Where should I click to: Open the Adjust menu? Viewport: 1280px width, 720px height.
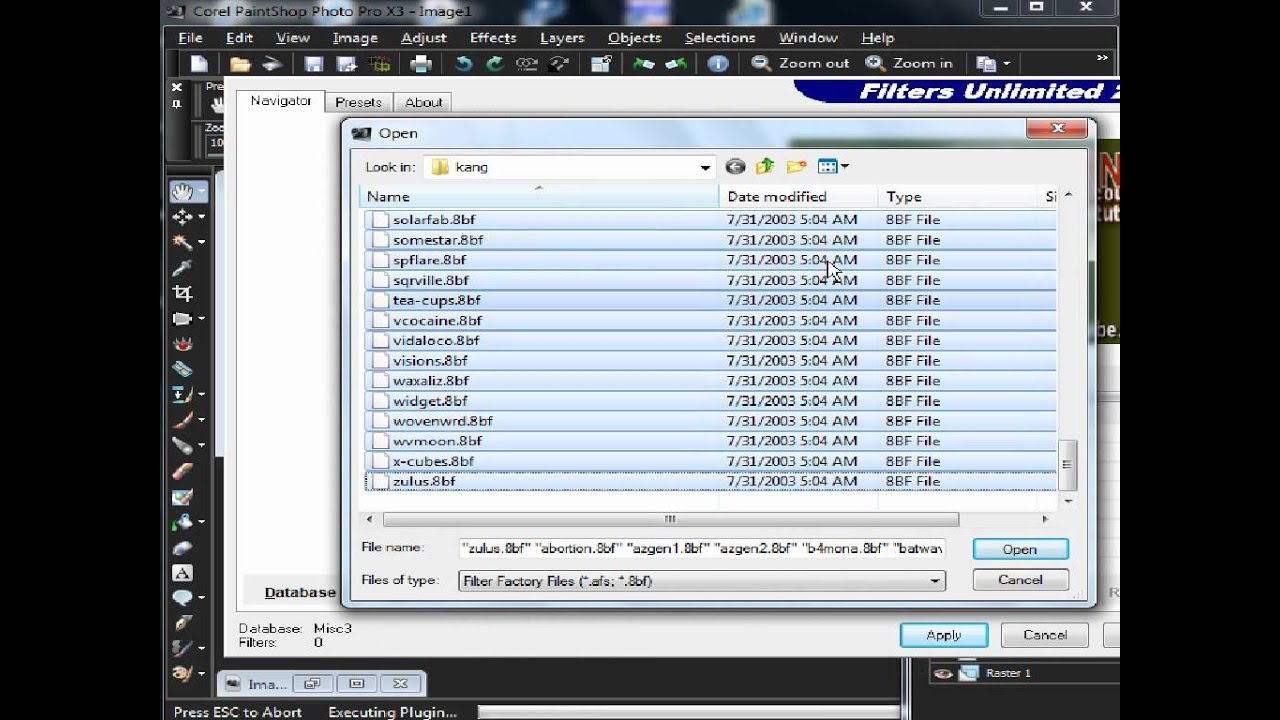[x=424, y=38]
